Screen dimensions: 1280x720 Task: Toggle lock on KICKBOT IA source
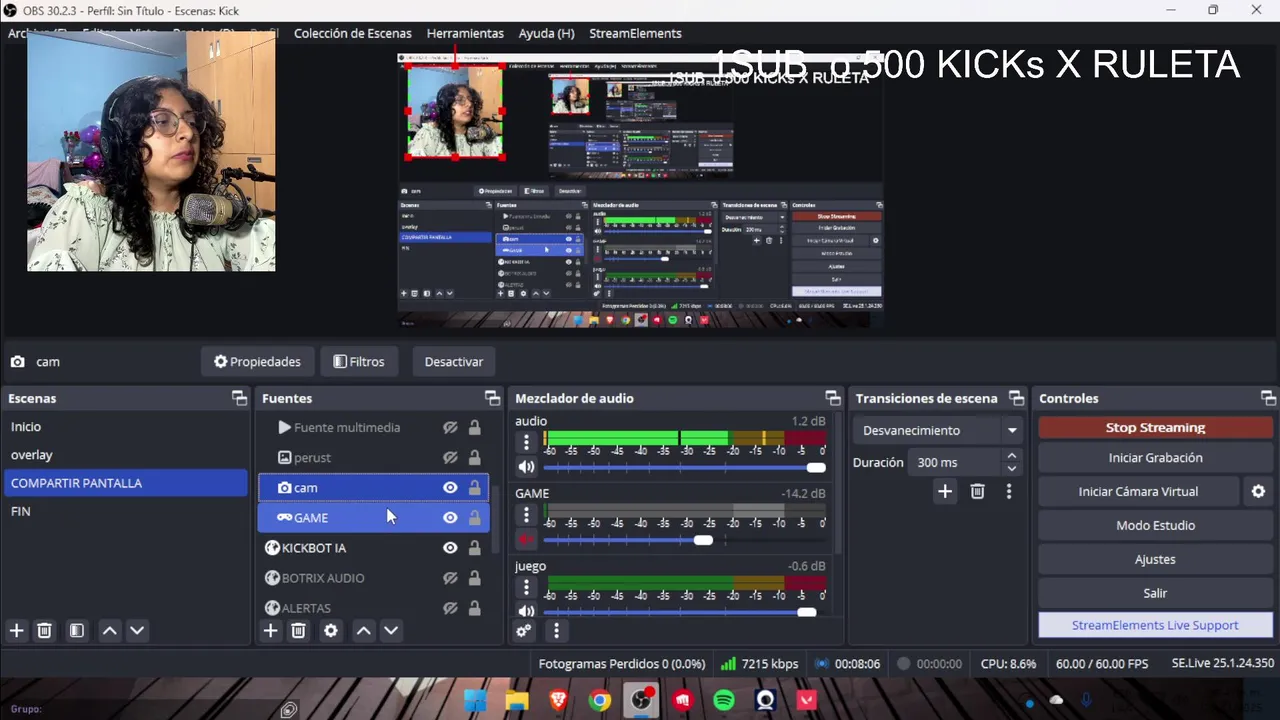point(474,547)
